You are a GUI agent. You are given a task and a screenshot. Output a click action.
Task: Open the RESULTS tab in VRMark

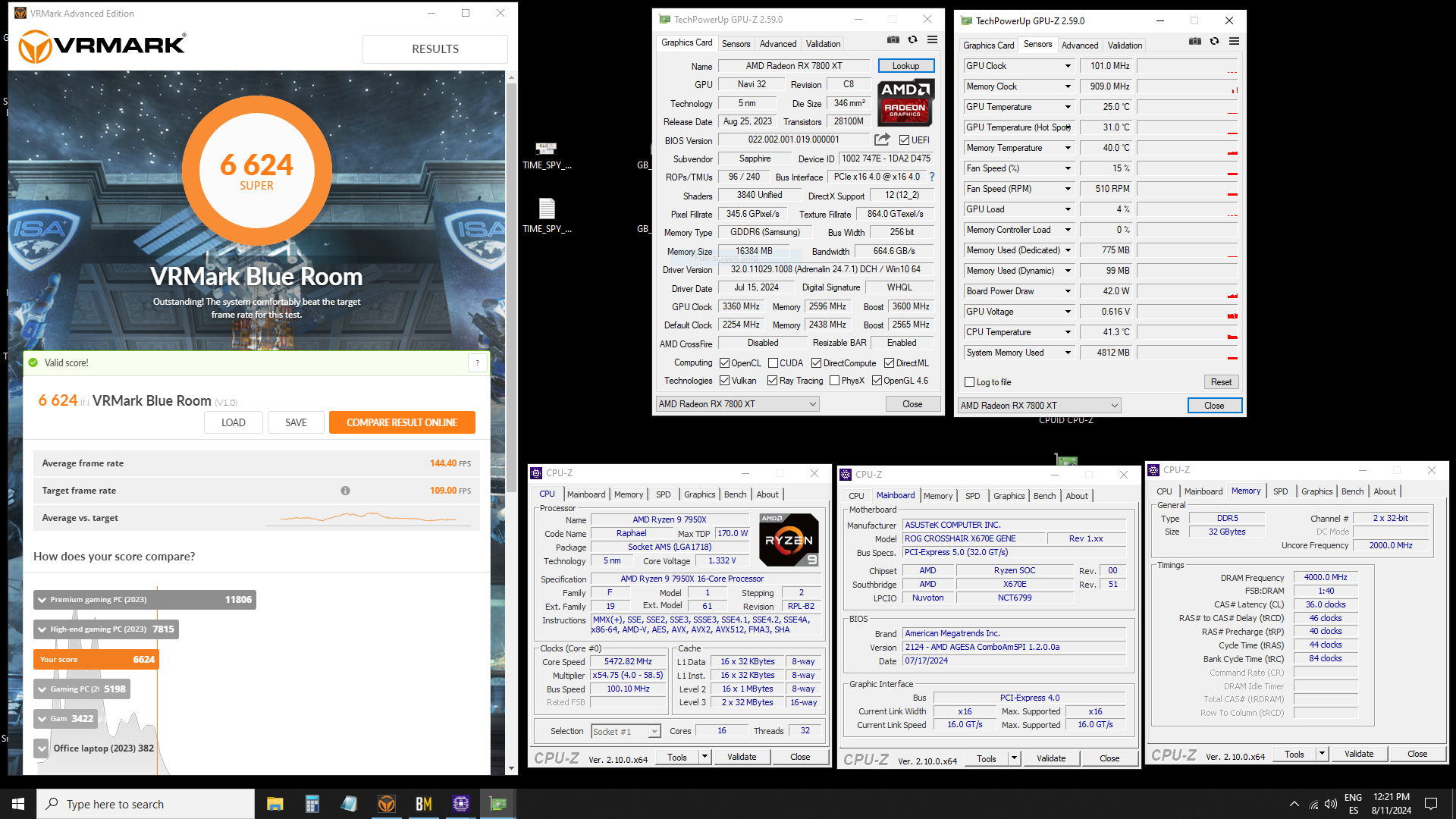click(435, 49)
